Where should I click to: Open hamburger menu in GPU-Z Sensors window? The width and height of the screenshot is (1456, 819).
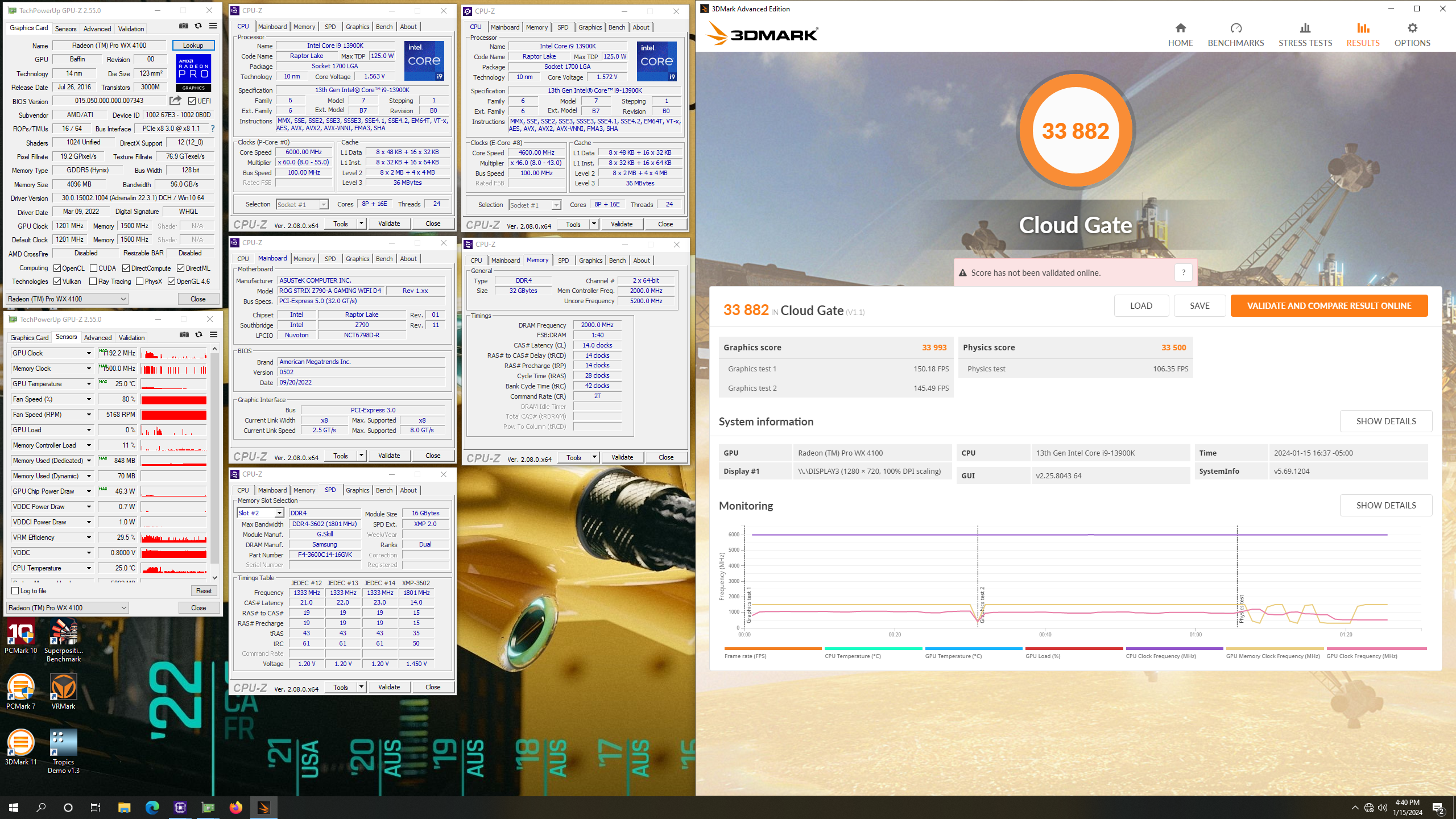point(213,334)
